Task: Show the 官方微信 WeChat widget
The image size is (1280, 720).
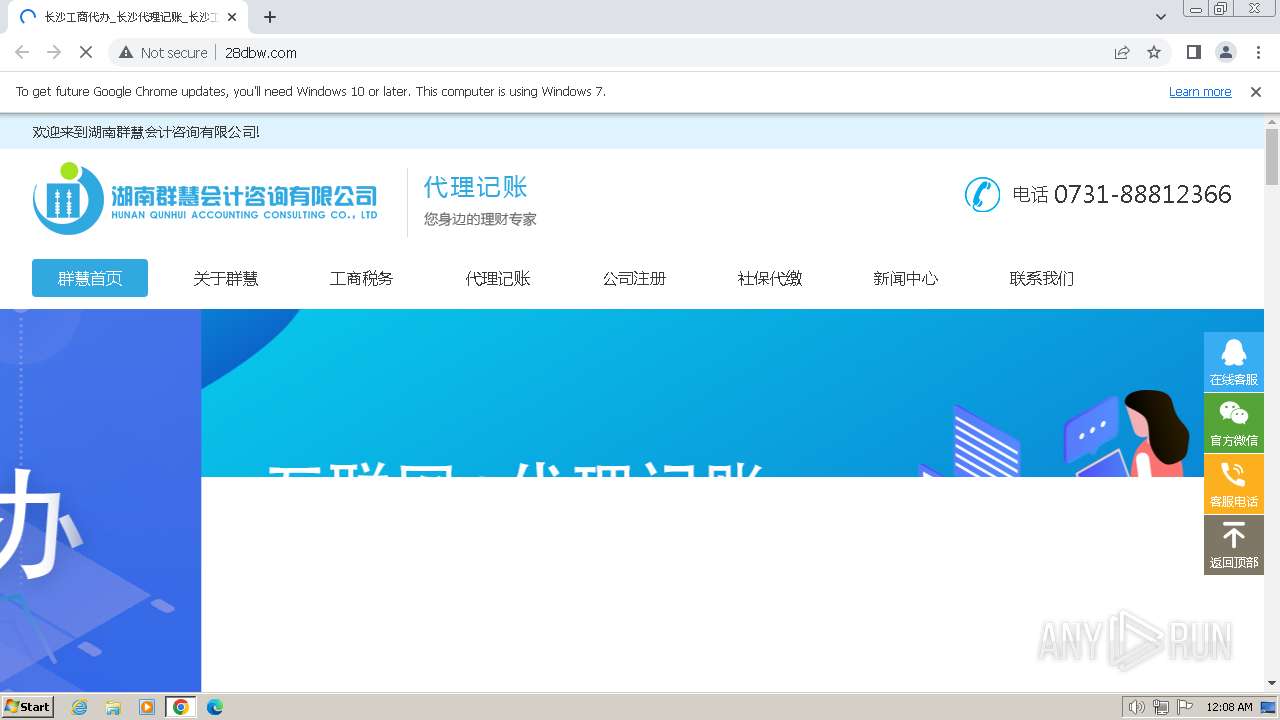Action: pyautogui.click(x=1234, y=423)
